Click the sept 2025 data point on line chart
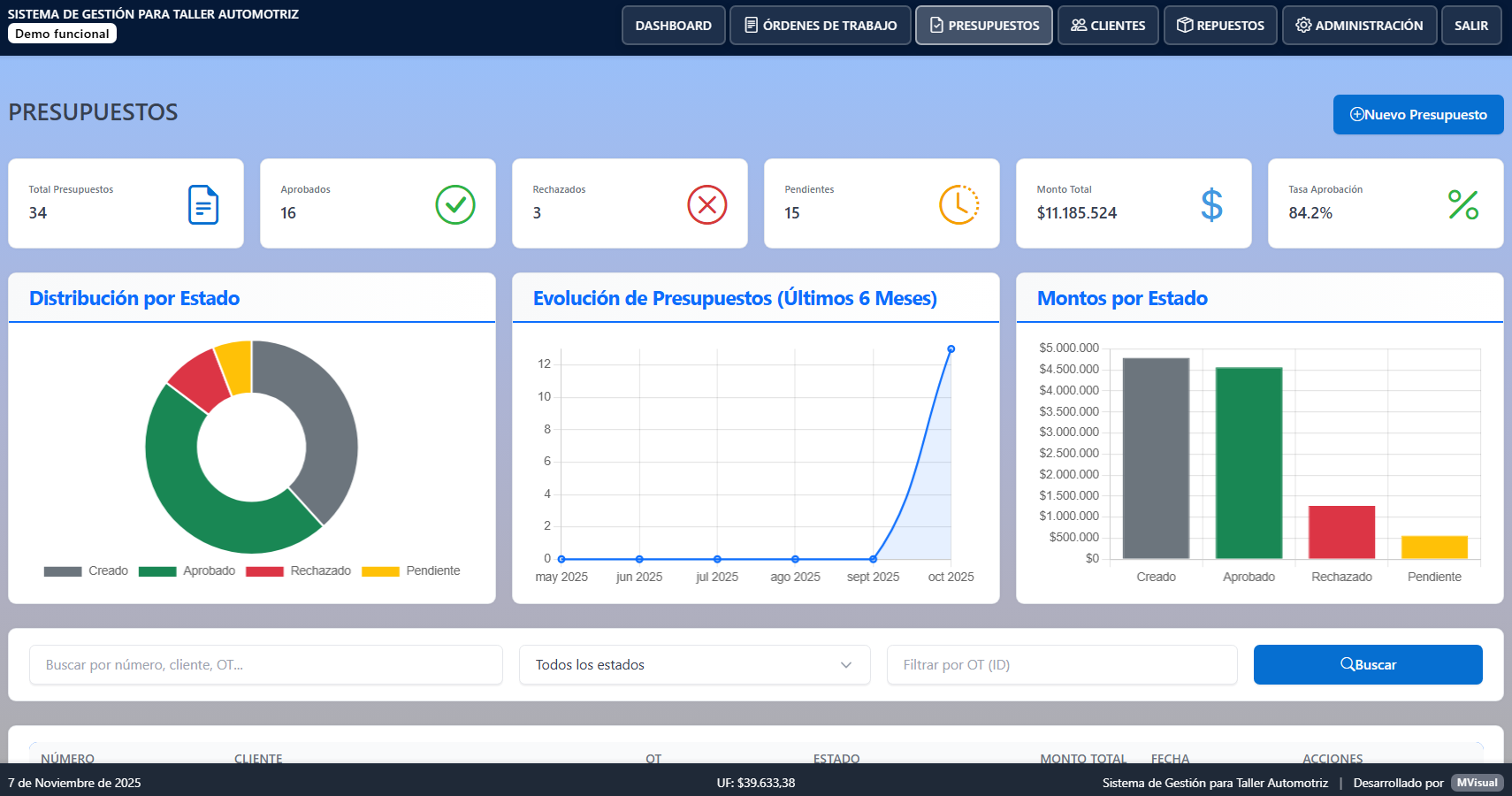The image size is (1512, 796). 874,559
